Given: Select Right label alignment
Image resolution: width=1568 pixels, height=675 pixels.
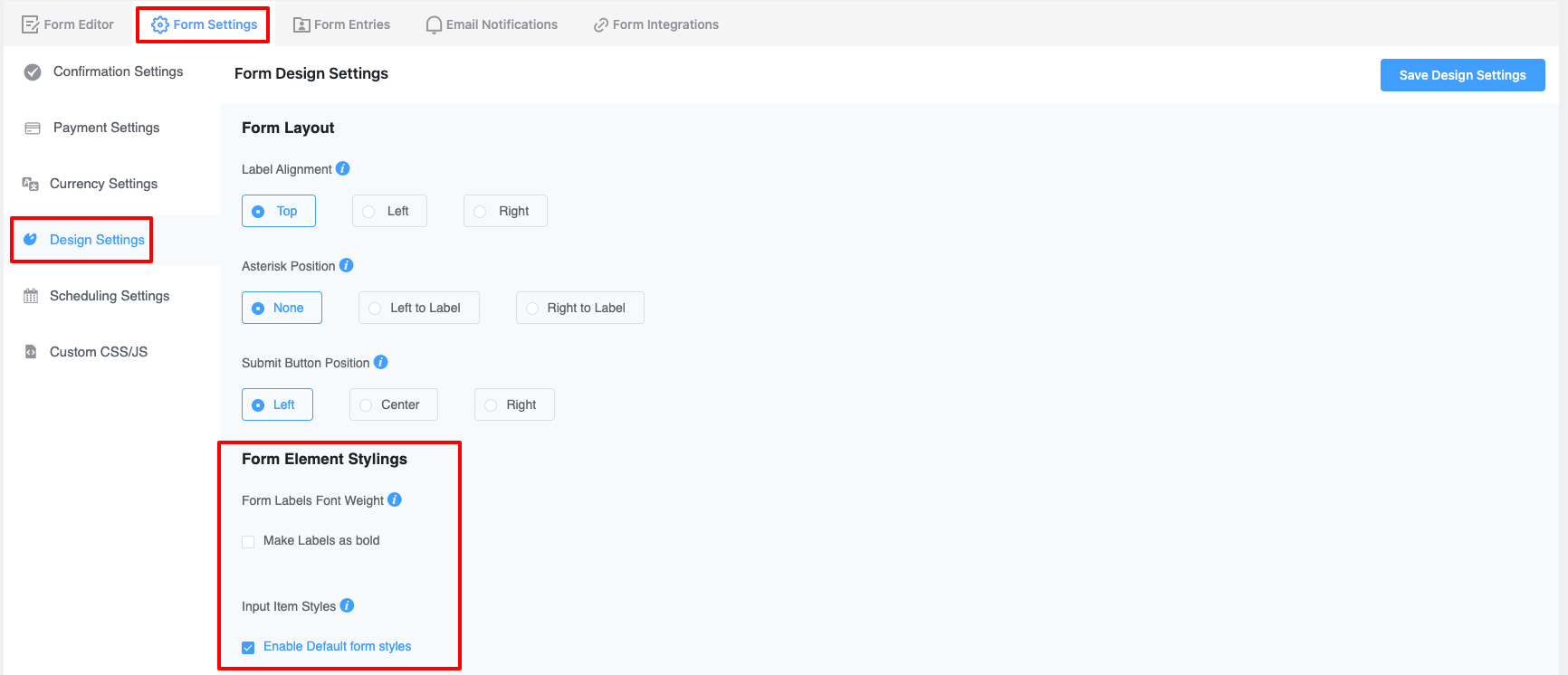Looking at the screenshot, I should click(505, 211).
